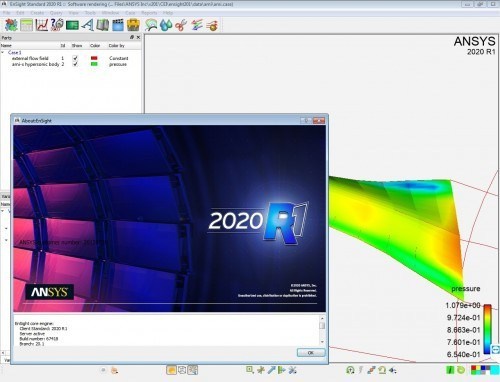Click the pressure color legend bar
500x382 pixels.
[487, 329]
